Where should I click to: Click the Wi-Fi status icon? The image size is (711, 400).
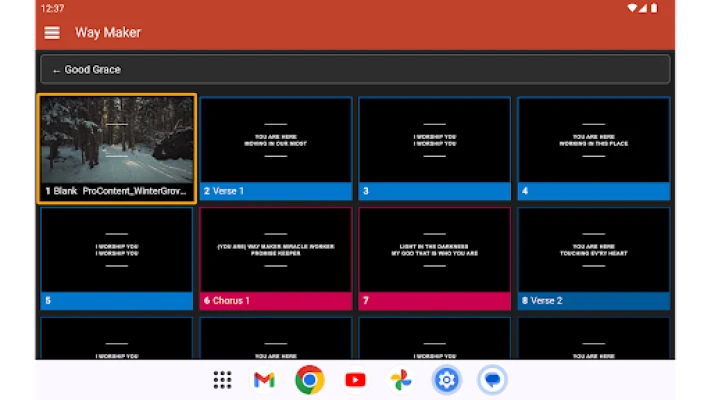tap(632, 8)
